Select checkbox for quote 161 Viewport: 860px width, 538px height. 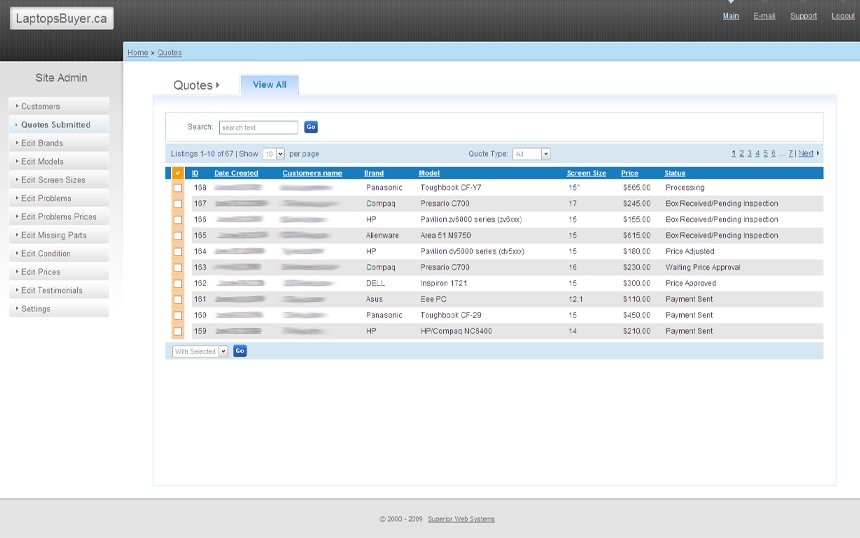[x=178, y=299]
